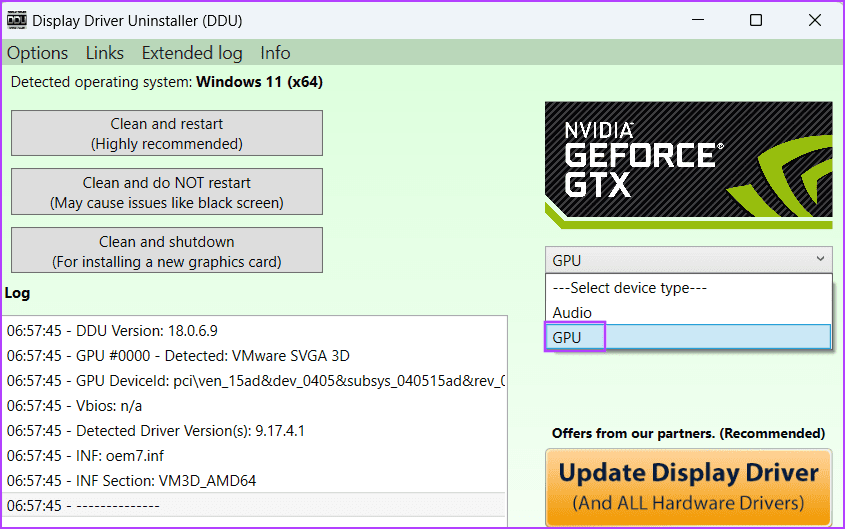
Task: Maximize the DDU window
Action: pos(756,20)
